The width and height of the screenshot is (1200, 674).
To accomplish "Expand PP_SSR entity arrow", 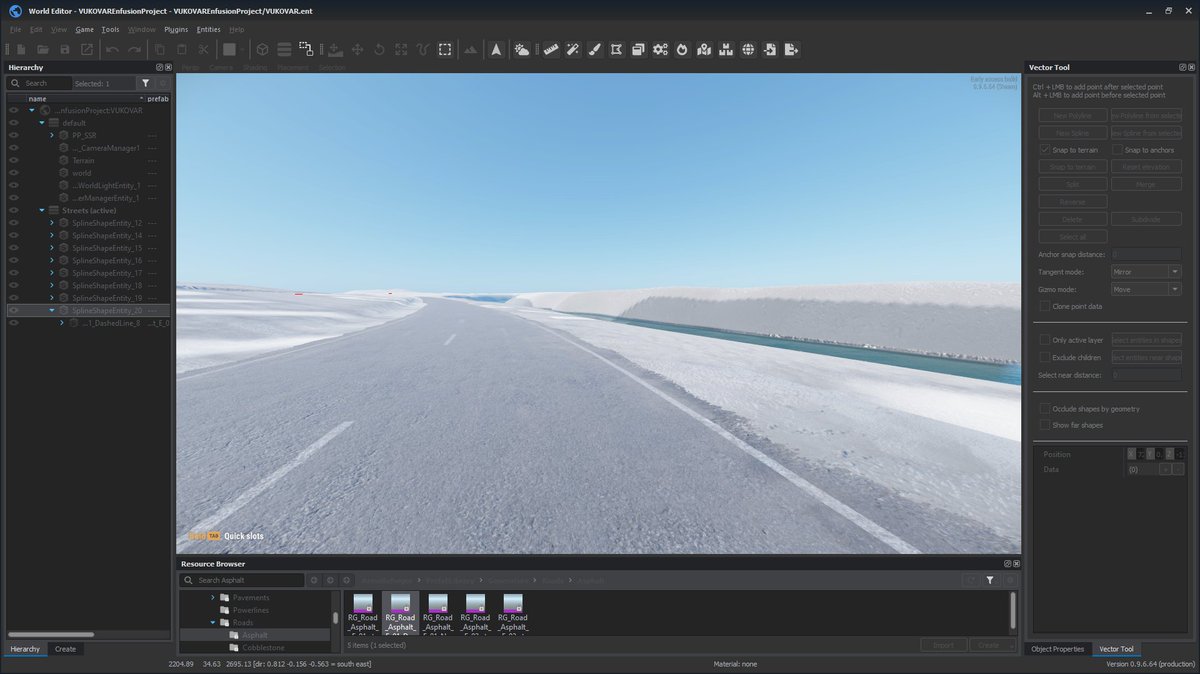I will pos(51,135).
